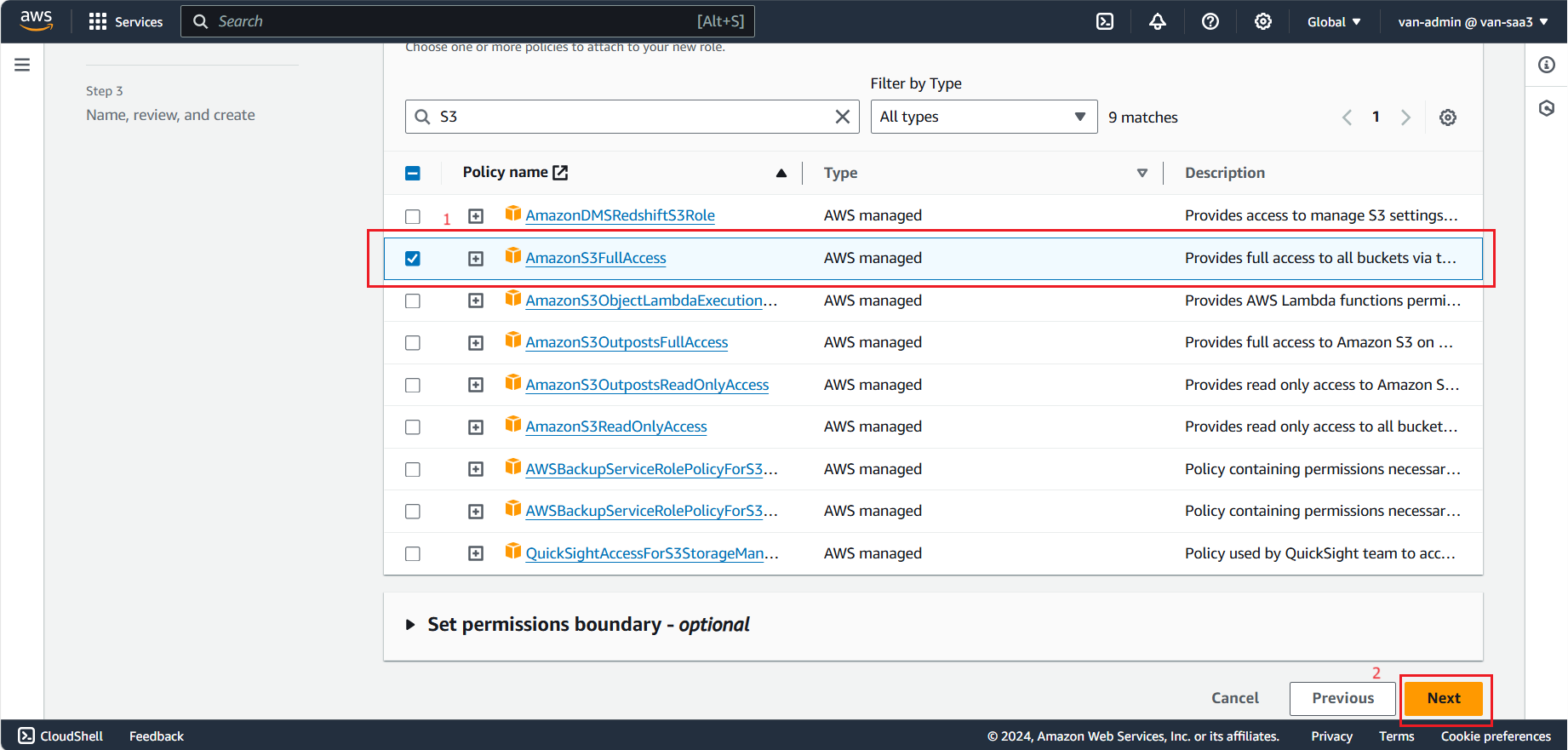Open the AmazonS3FullAccess policy link

pyautogui.click(x=596, y=258)
